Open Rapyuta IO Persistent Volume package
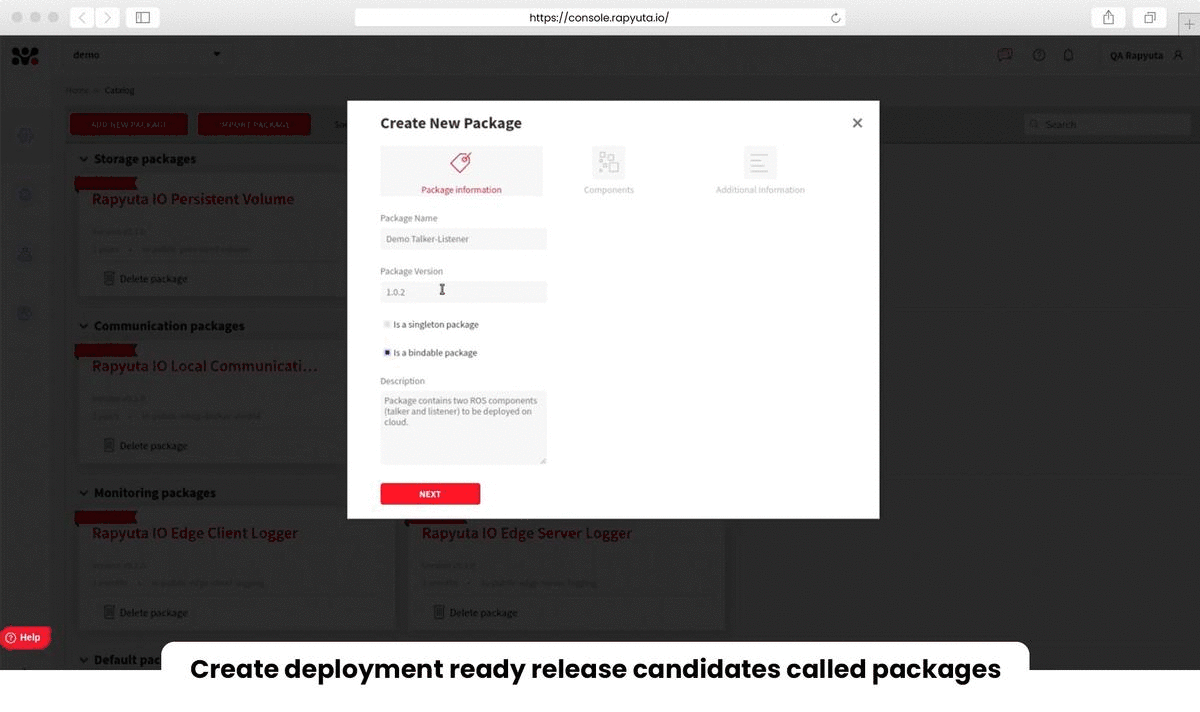Viewport: 1200px width, 712px height. click(x=193, y=199)
